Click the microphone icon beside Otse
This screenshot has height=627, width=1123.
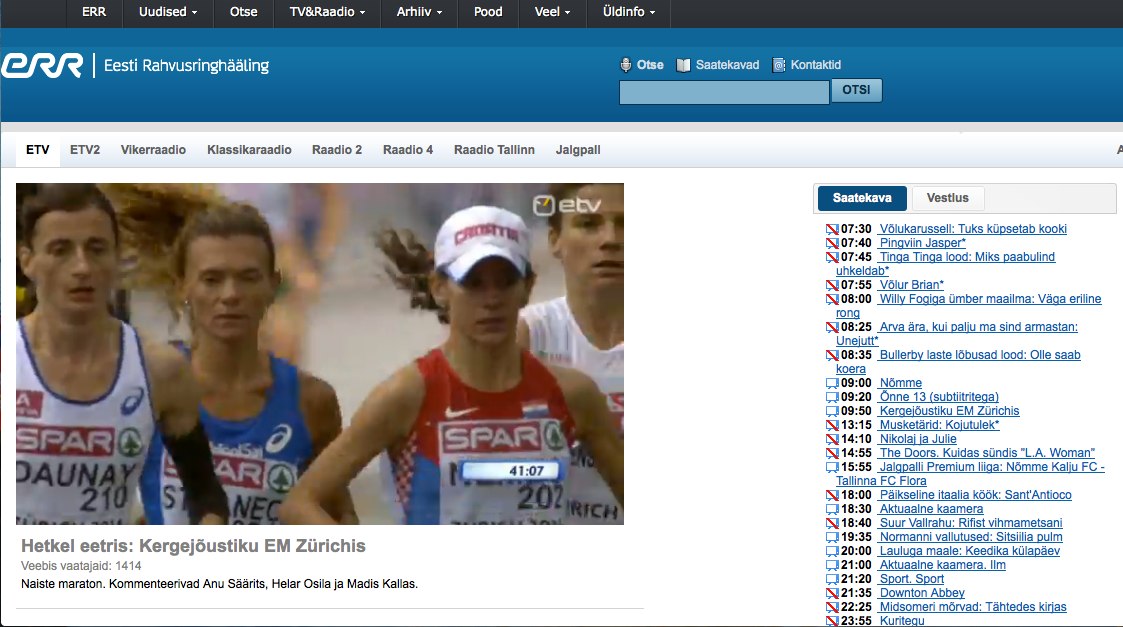626,65
